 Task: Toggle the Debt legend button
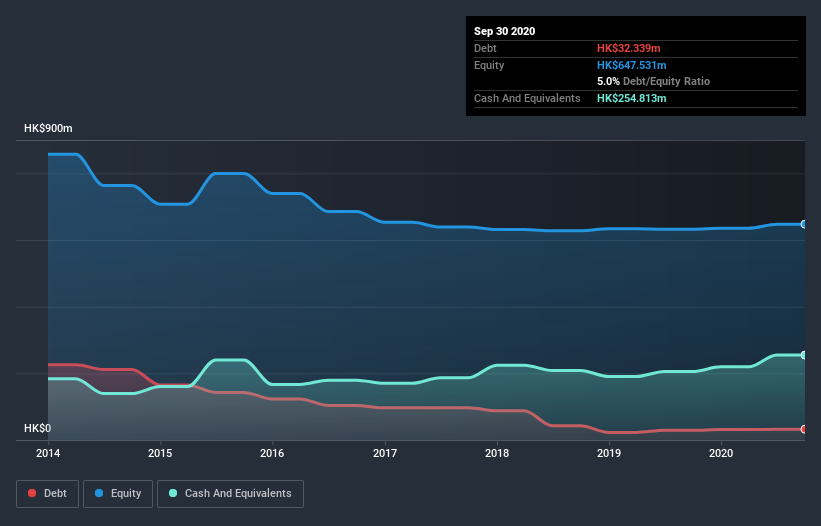(x=47, y=494)
